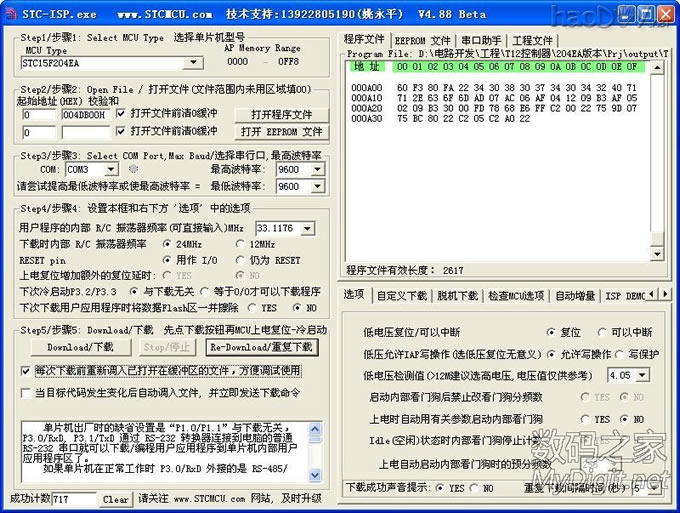The width and height of the screenshot is (680, 513).
Task: Enable auto-download when target code changes
Action: [x=26, y=393]
